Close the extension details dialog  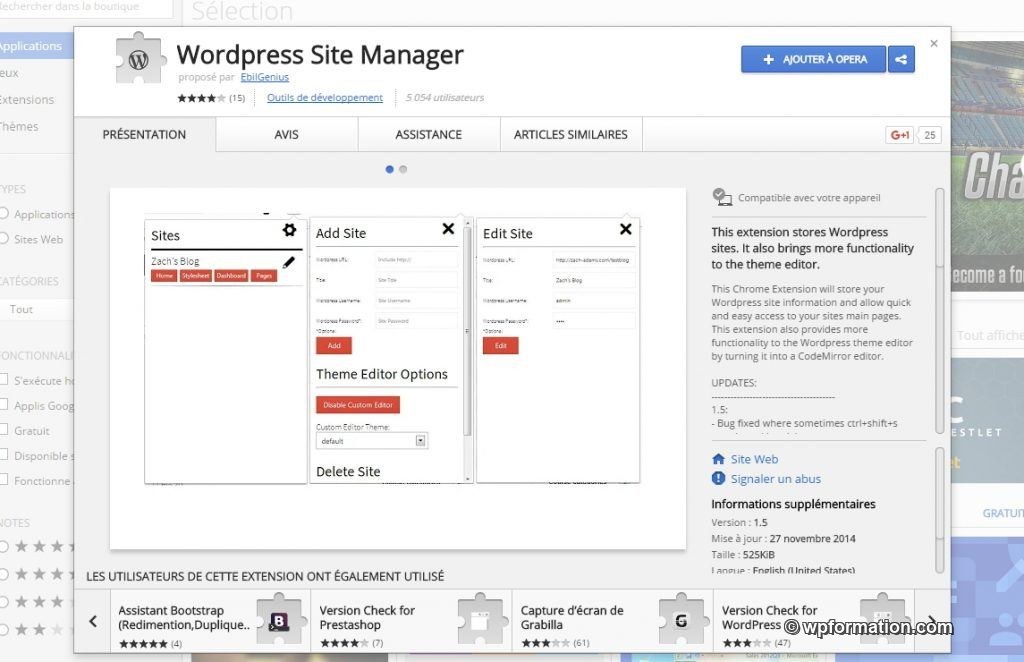(934, 43)
